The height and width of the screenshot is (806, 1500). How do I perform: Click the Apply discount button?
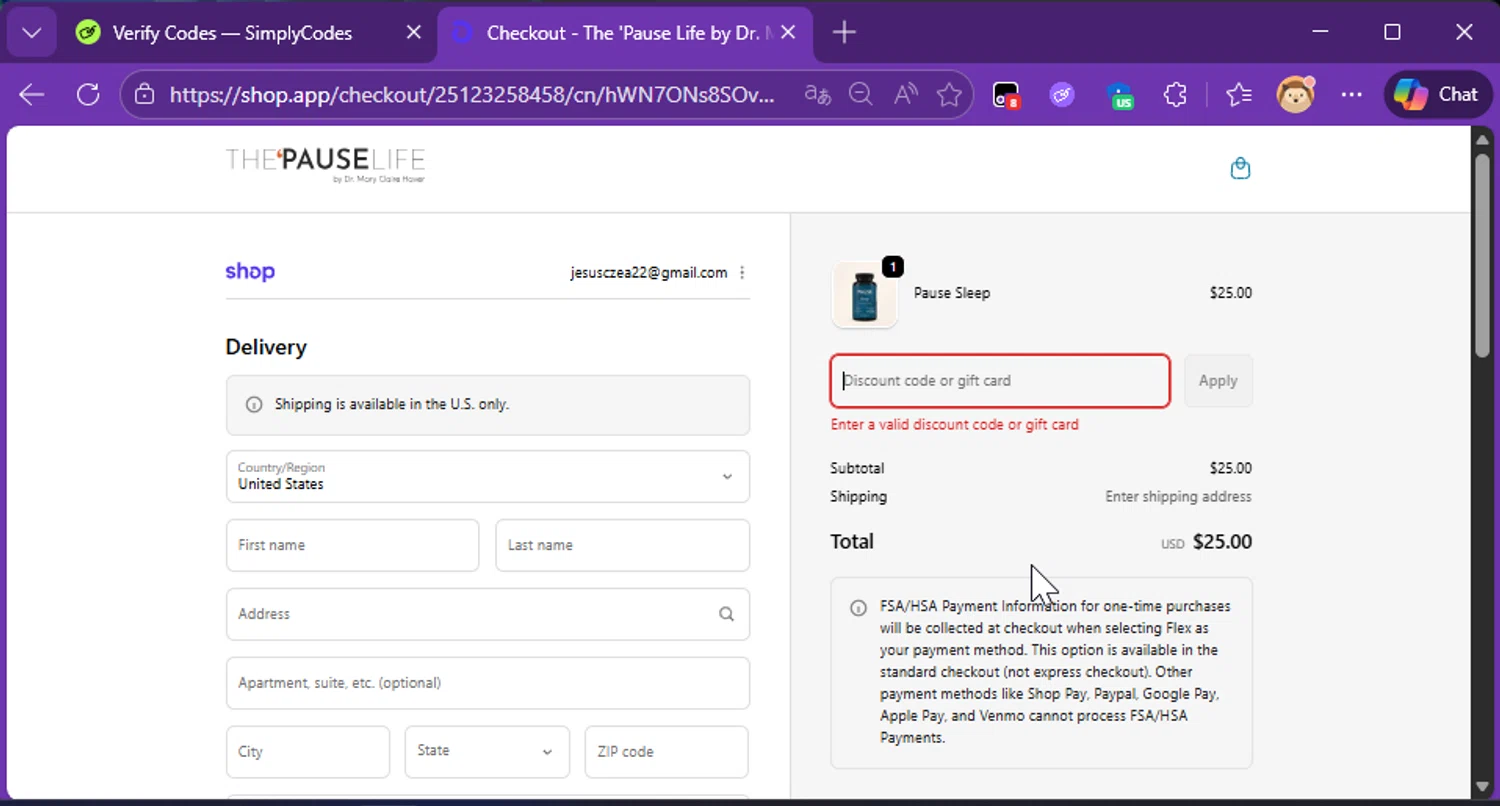(x=1218, y=381)
